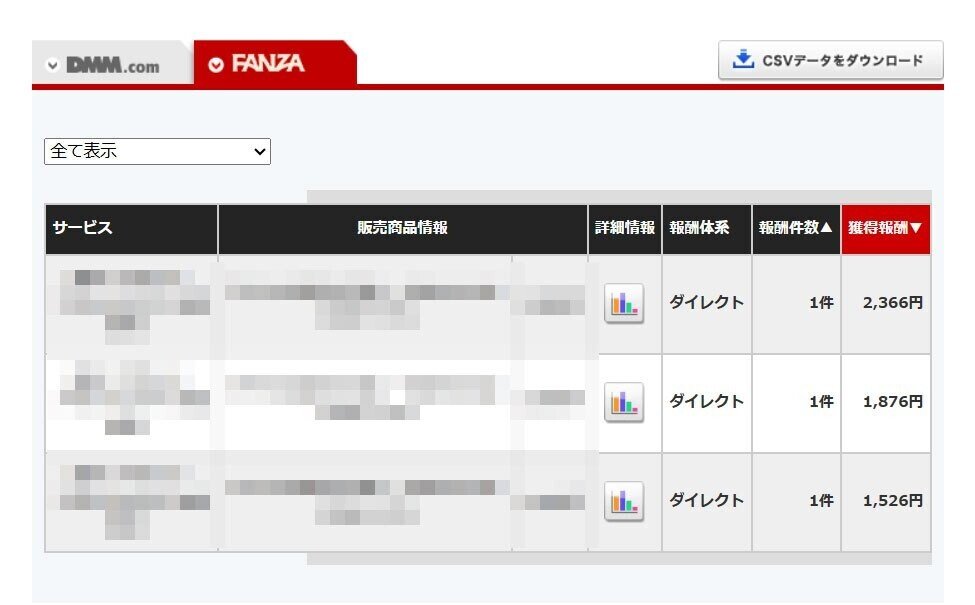
Task: Click the descending sort arrow on 獲得報酬 header
Action: pos(916,229)
